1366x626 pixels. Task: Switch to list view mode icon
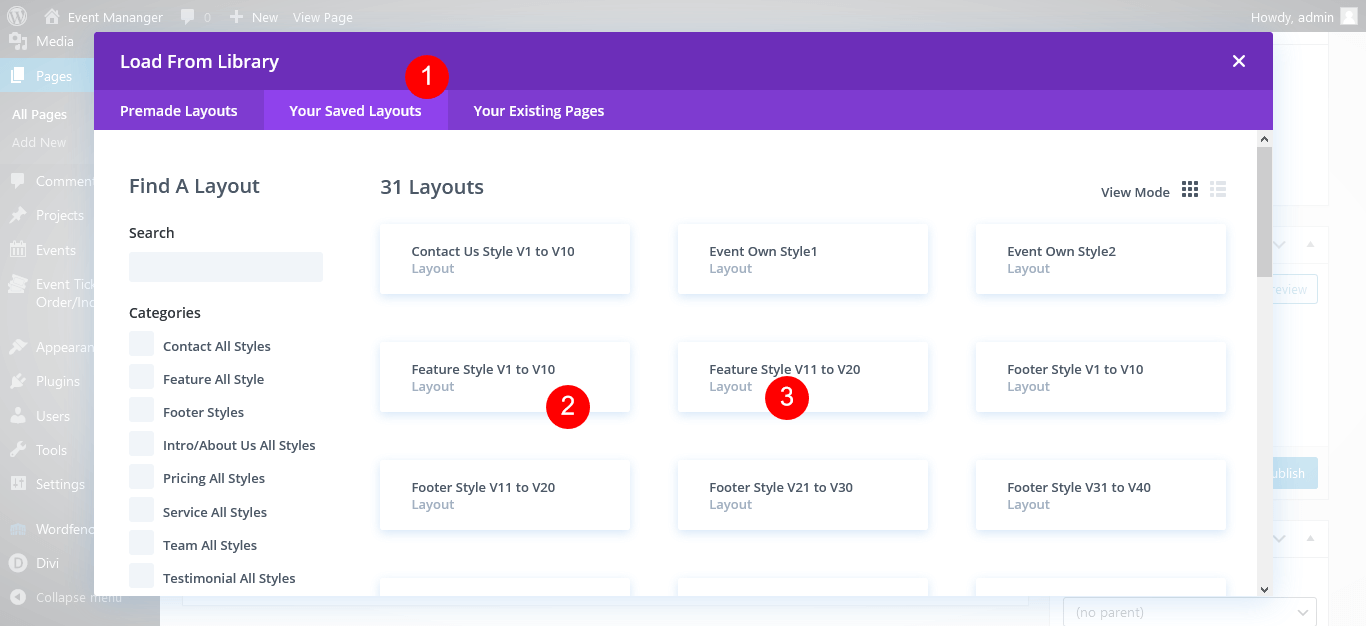(x=1218, y=189)
